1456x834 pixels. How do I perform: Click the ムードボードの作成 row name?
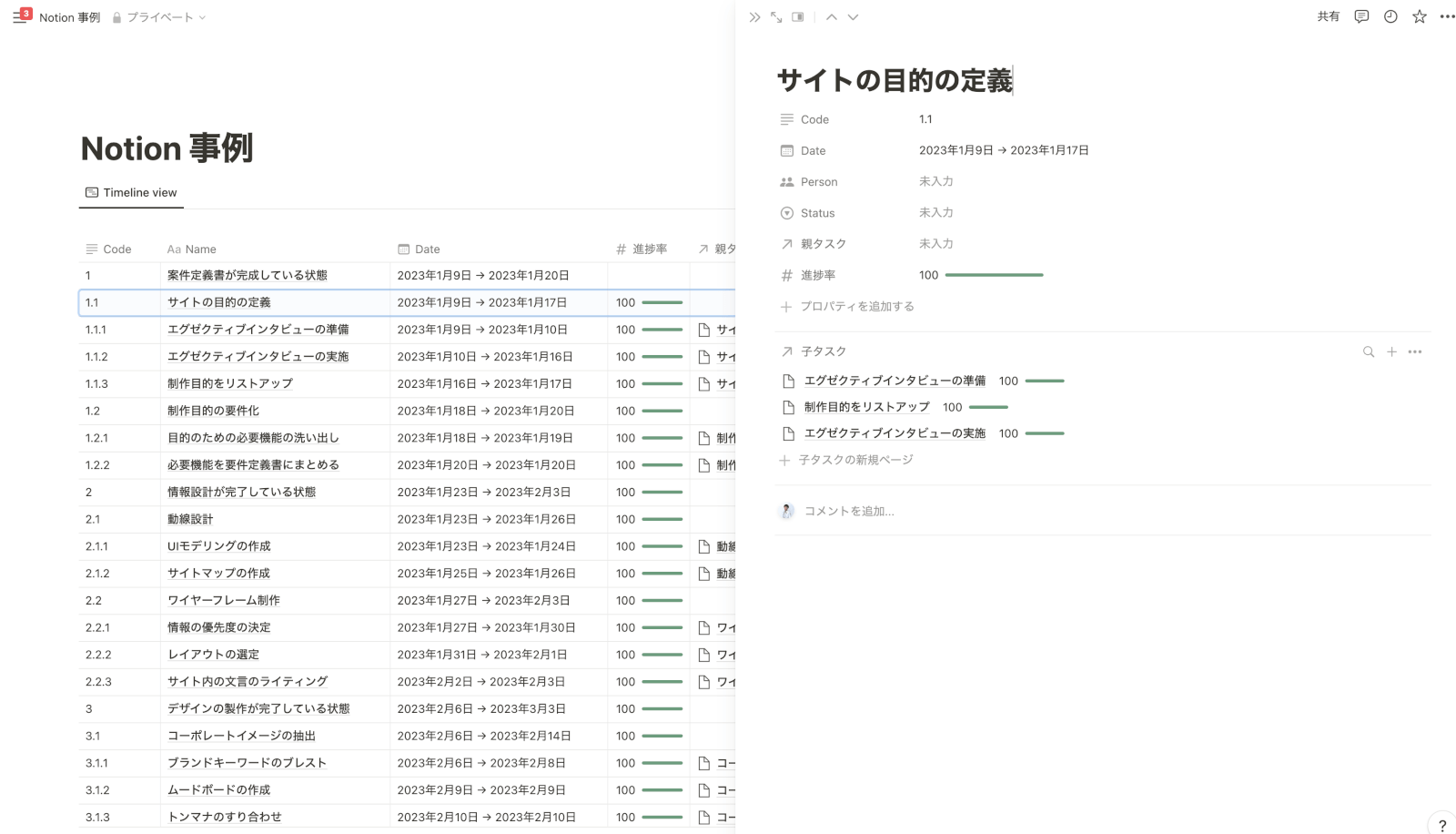click(x=218, y=789)
